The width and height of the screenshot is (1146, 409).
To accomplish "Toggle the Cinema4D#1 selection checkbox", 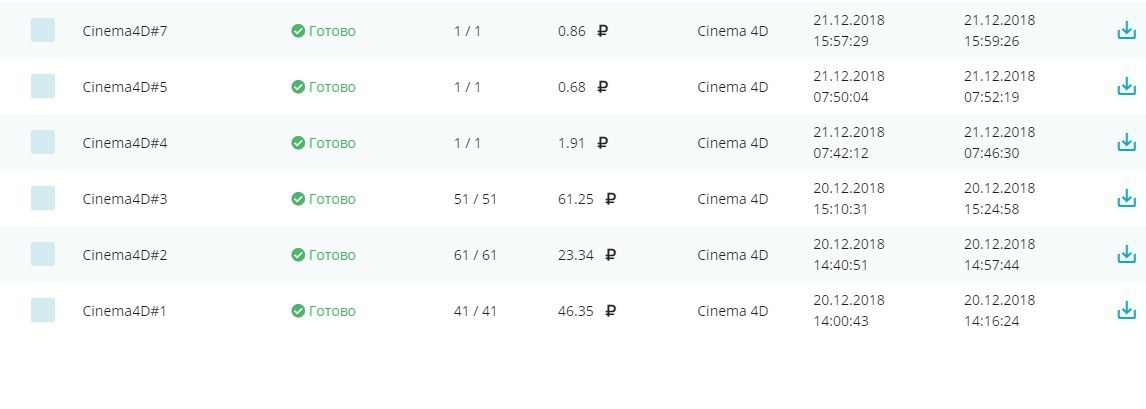I will click(43, 310).
